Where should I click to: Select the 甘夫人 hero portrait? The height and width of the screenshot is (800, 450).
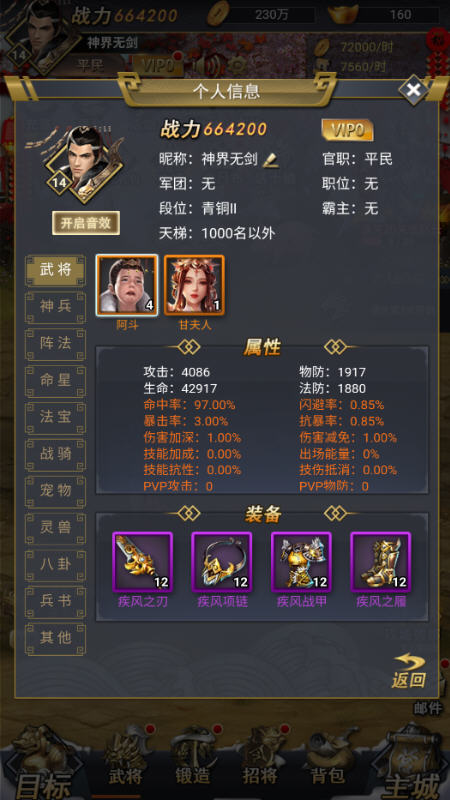[194, 286]
